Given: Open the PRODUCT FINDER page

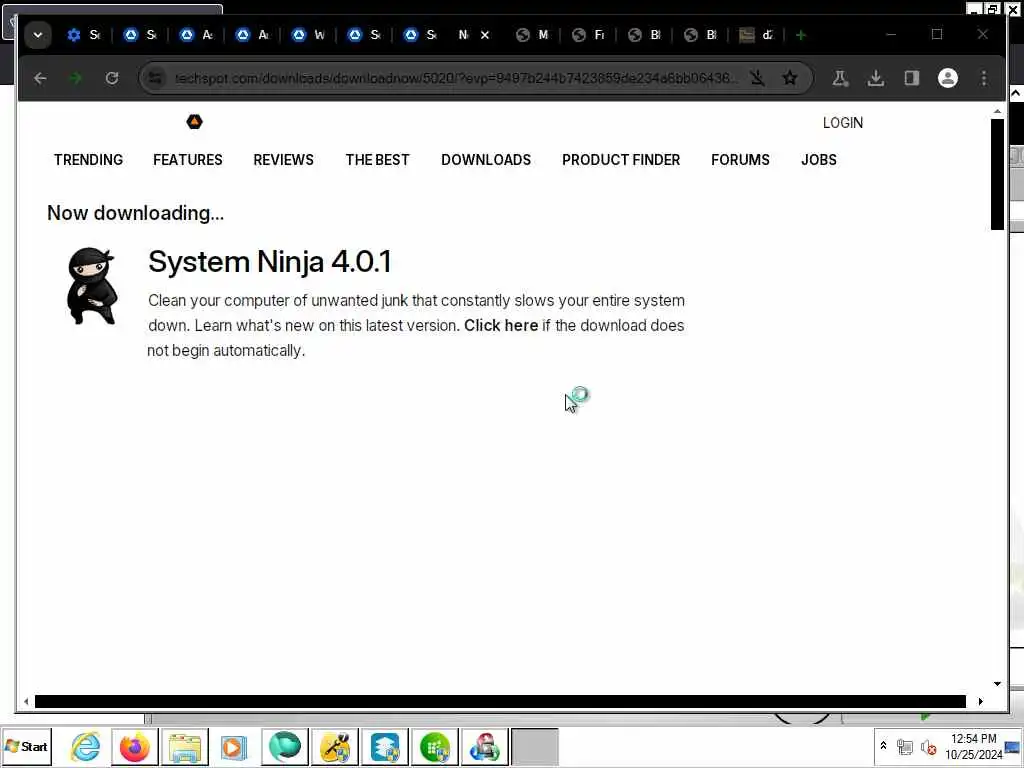Looking at the screenshot, I should (x=621, y=160).
